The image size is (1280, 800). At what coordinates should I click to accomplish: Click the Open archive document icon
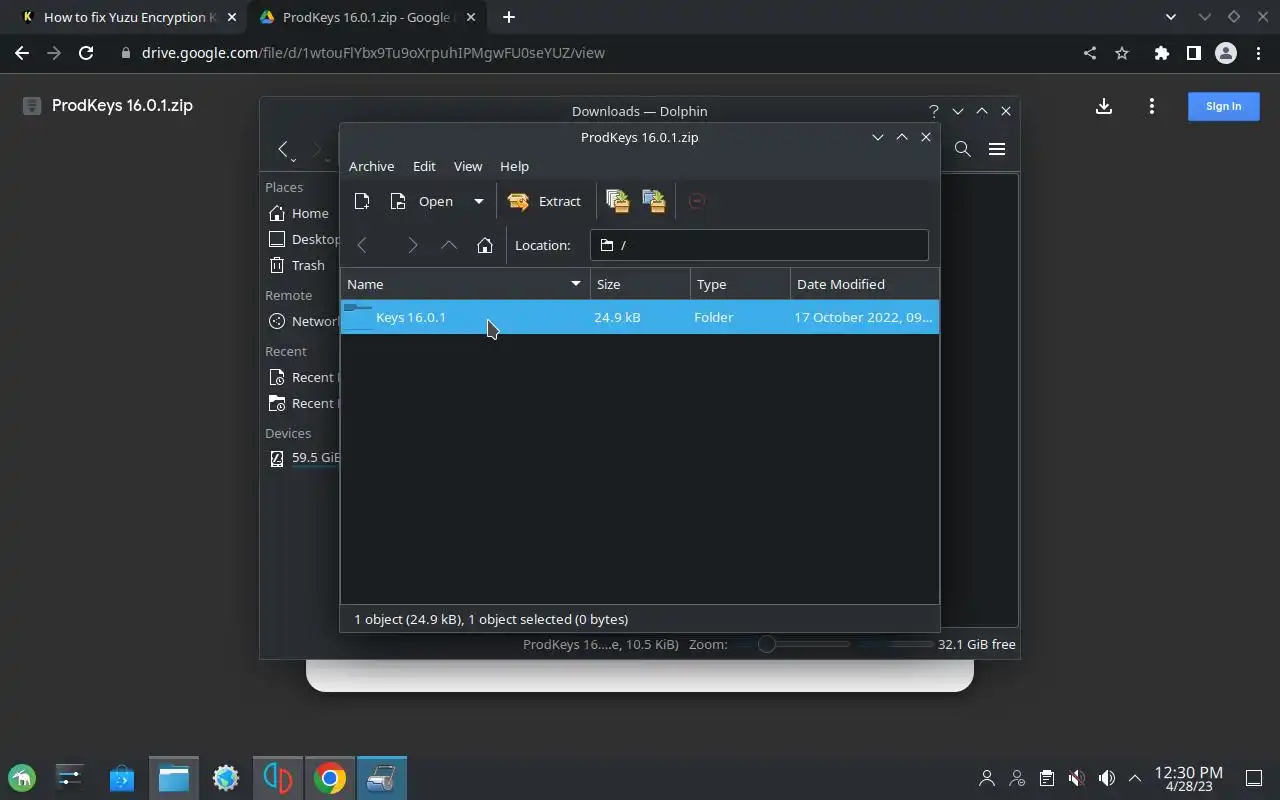pyautogui.click(x=398, y=201)
